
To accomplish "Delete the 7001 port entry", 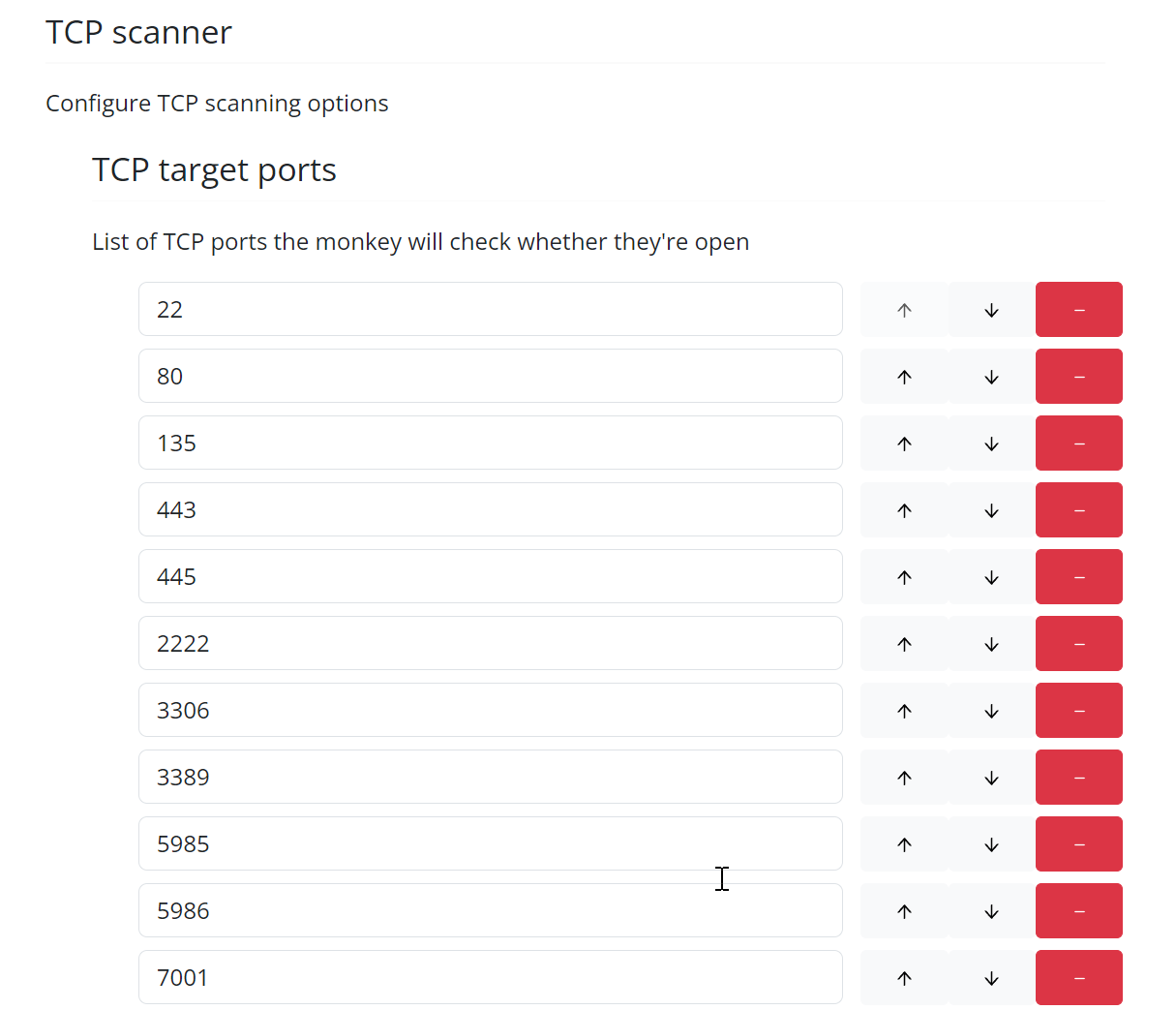I will [x=1078, y=978].
